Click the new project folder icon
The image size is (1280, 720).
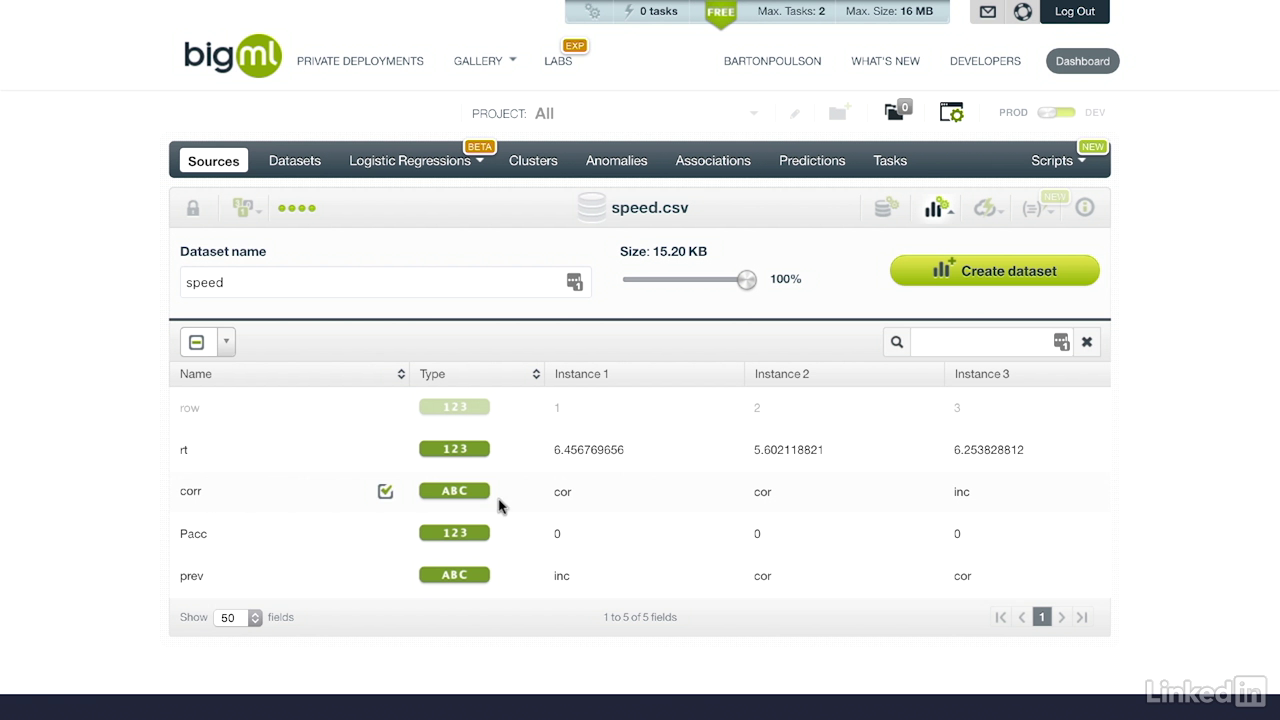839,113
